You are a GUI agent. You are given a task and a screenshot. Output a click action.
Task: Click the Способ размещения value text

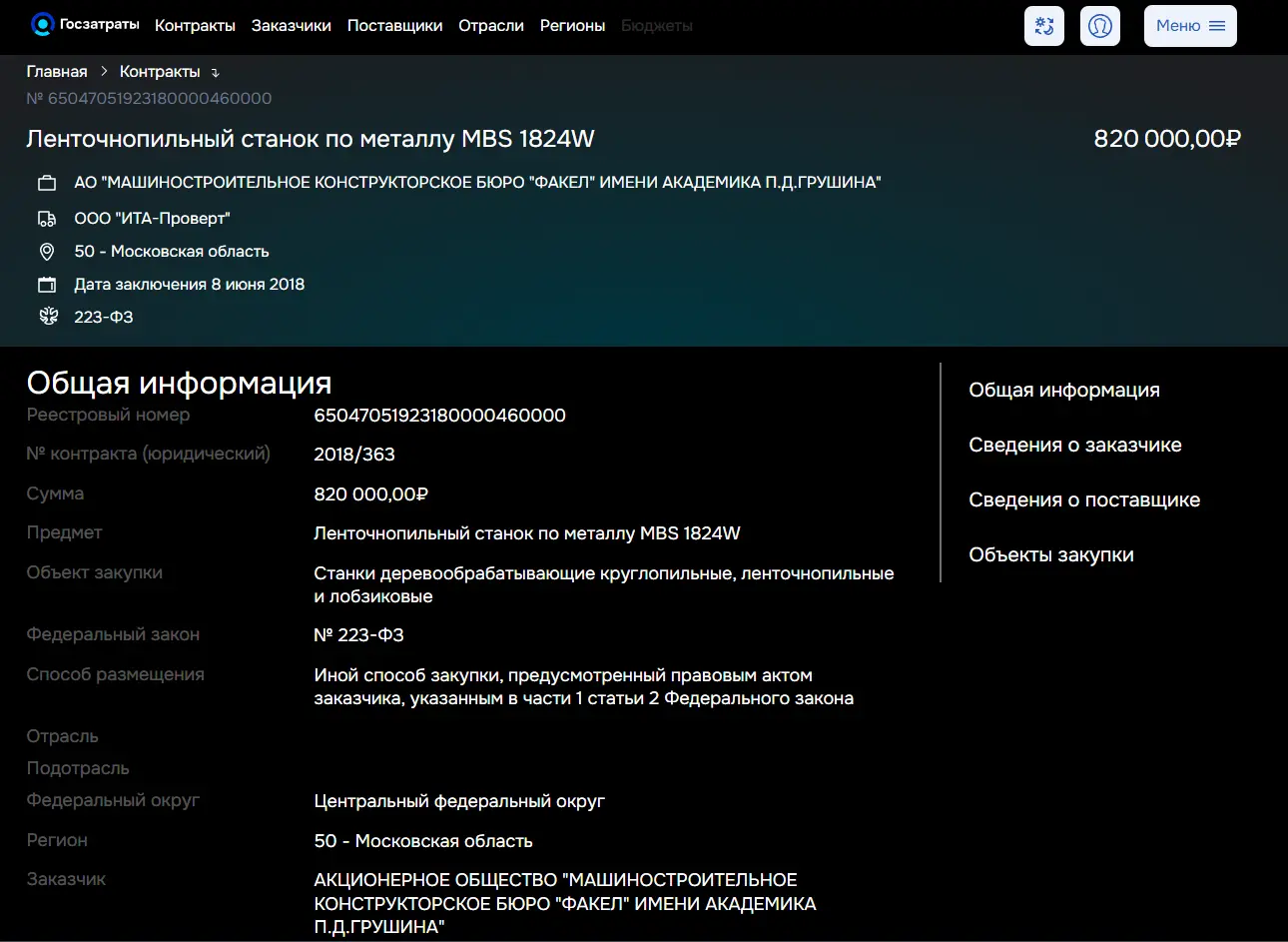584,687
